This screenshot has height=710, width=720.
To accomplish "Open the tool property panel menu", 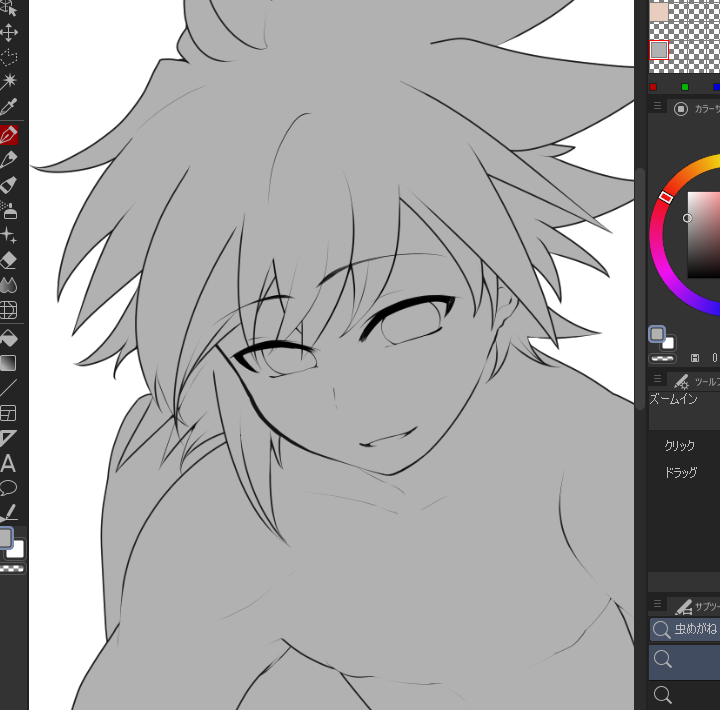I will click(x=658, y=379).
